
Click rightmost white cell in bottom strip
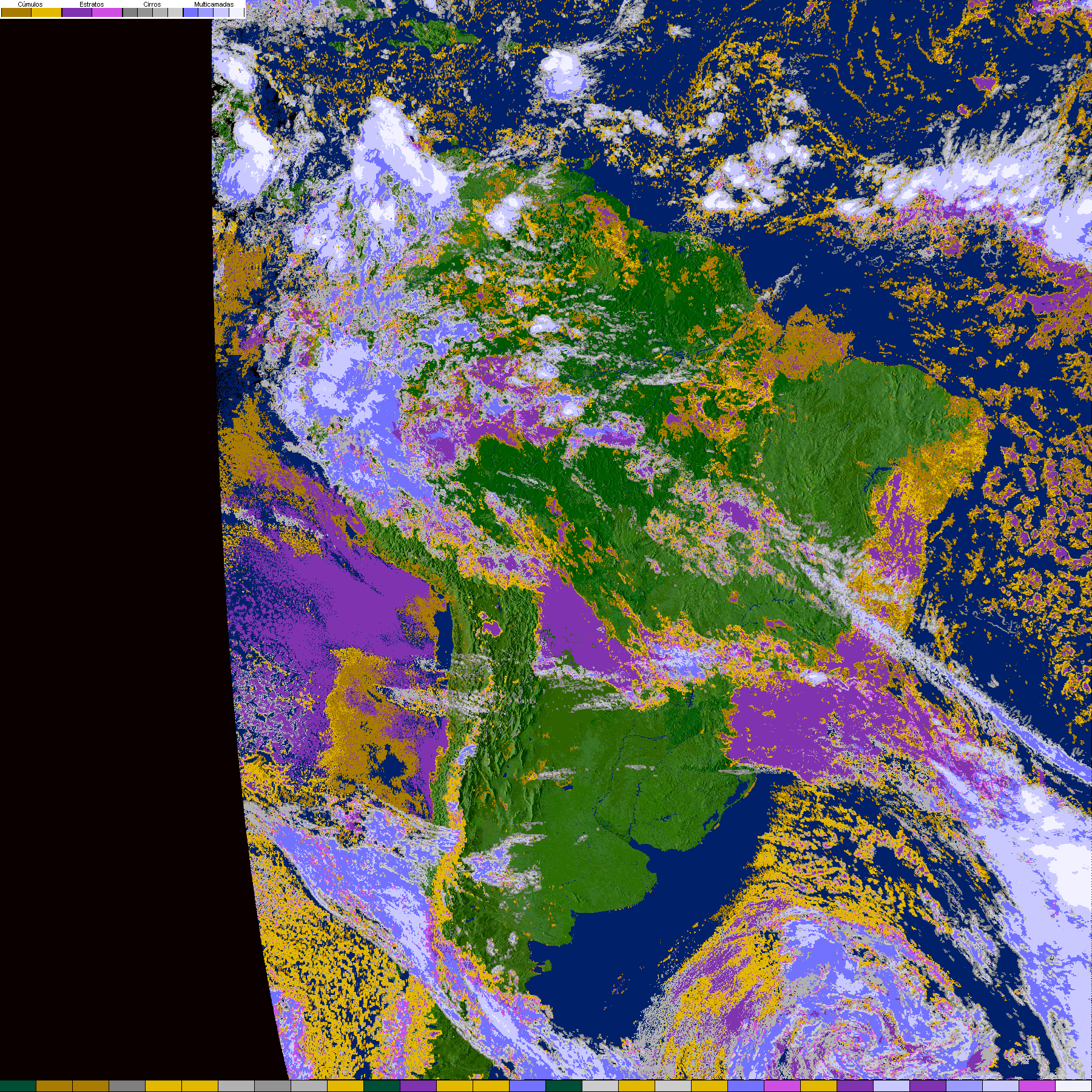pyautogui.click(x=1074, y=1086)
